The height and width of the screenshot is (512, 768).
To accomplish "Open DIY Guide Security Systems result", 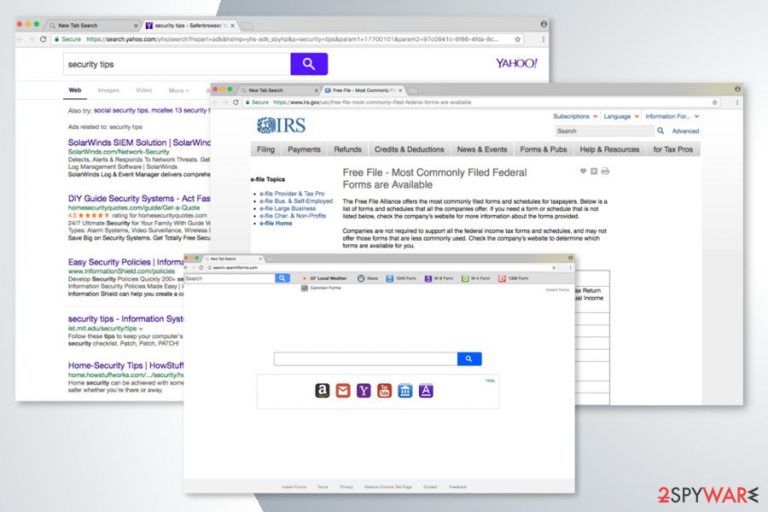I will tap(139, 198).
